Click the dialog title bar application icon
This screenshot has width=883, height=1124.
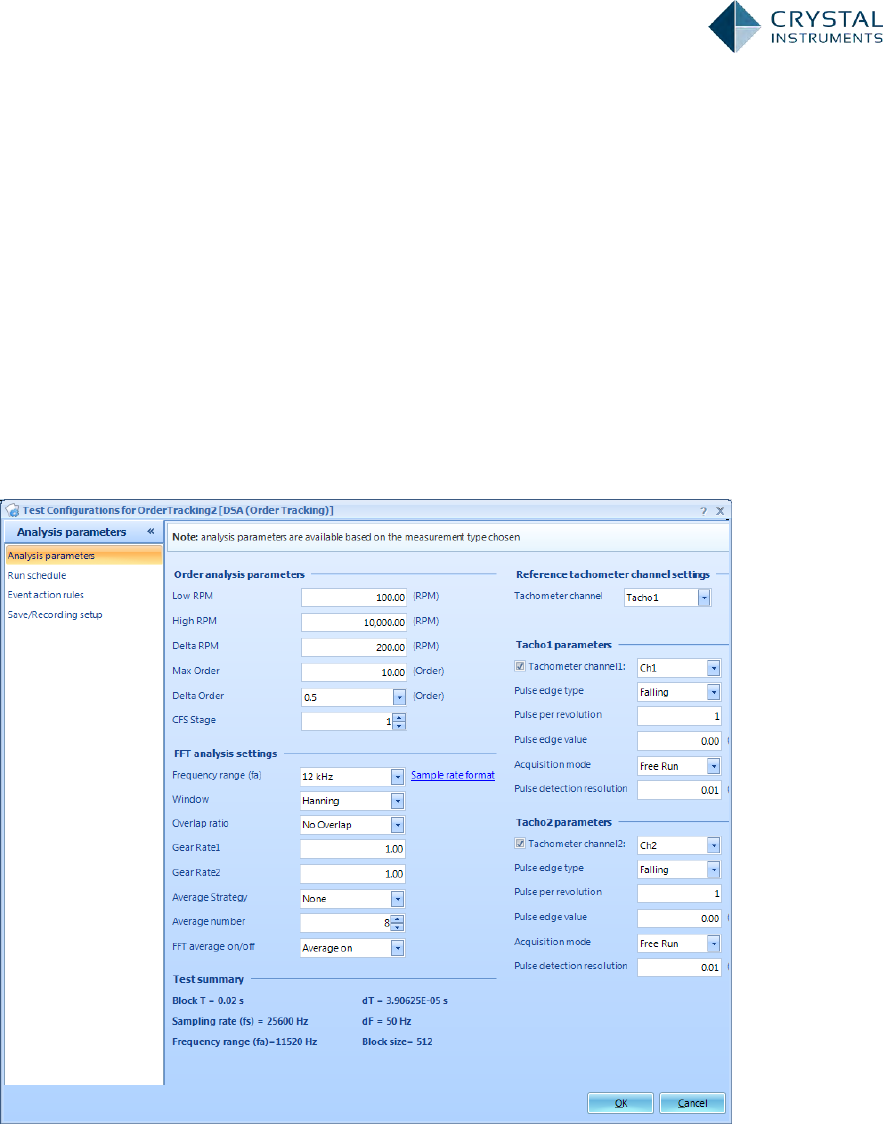click(x=12, y=510)
